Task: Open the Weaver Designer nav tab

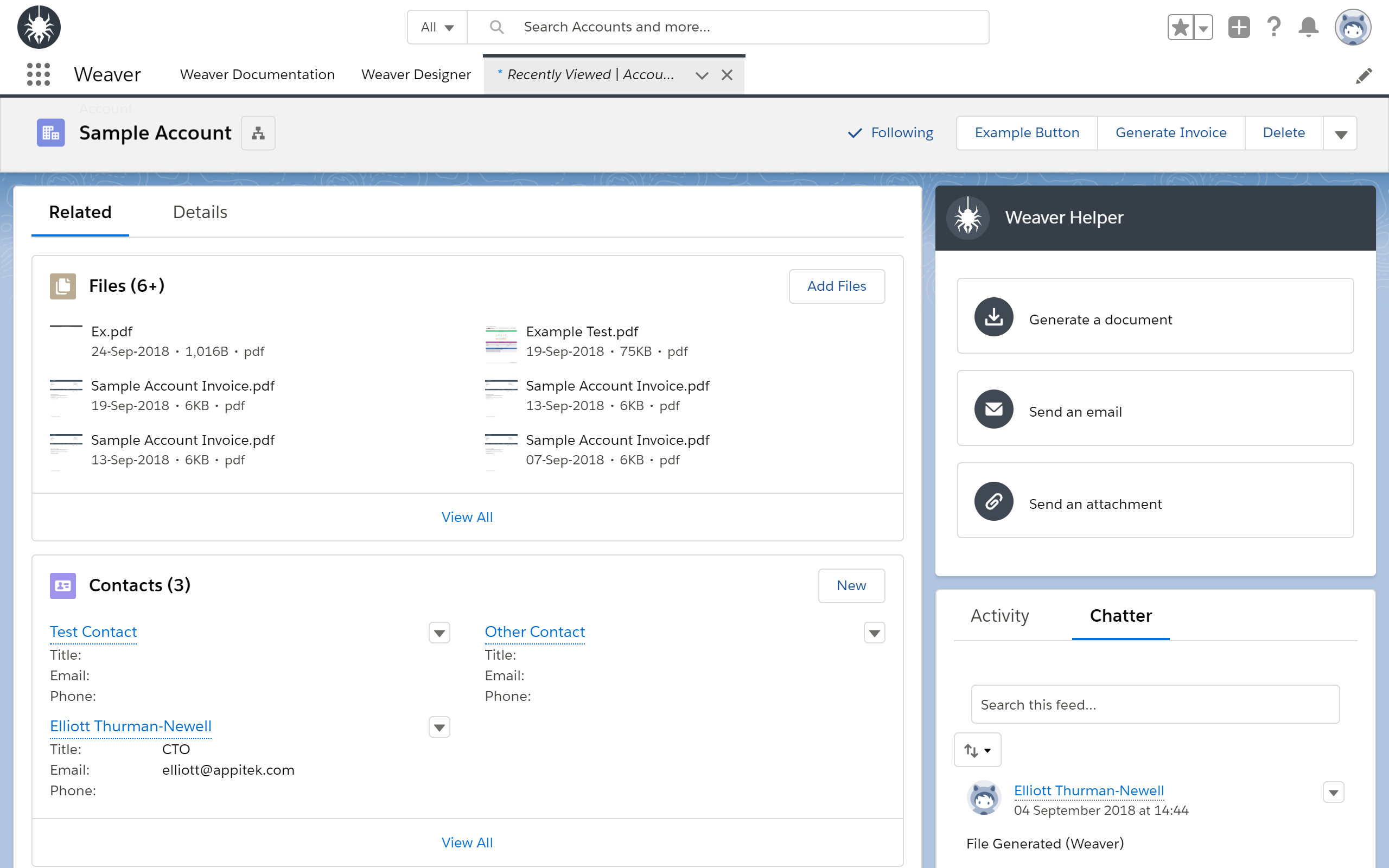Action: [416, 75]
